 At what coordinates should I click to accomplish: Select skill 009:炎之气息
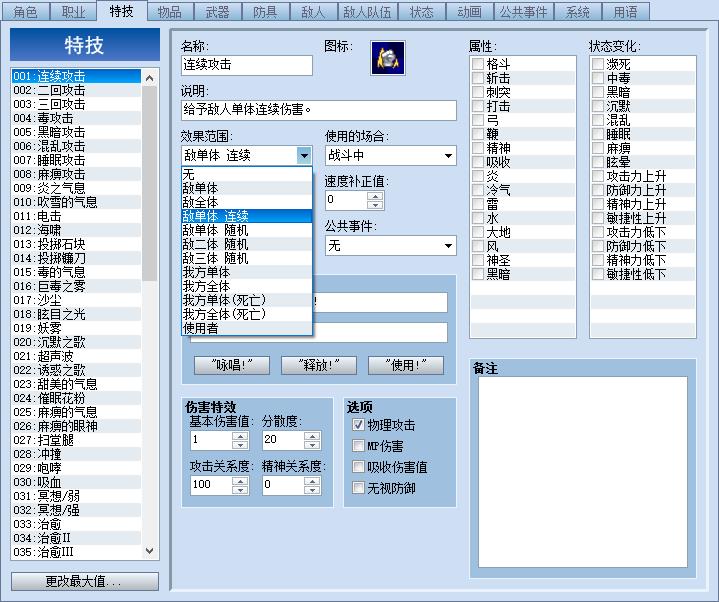click(77, 188)
